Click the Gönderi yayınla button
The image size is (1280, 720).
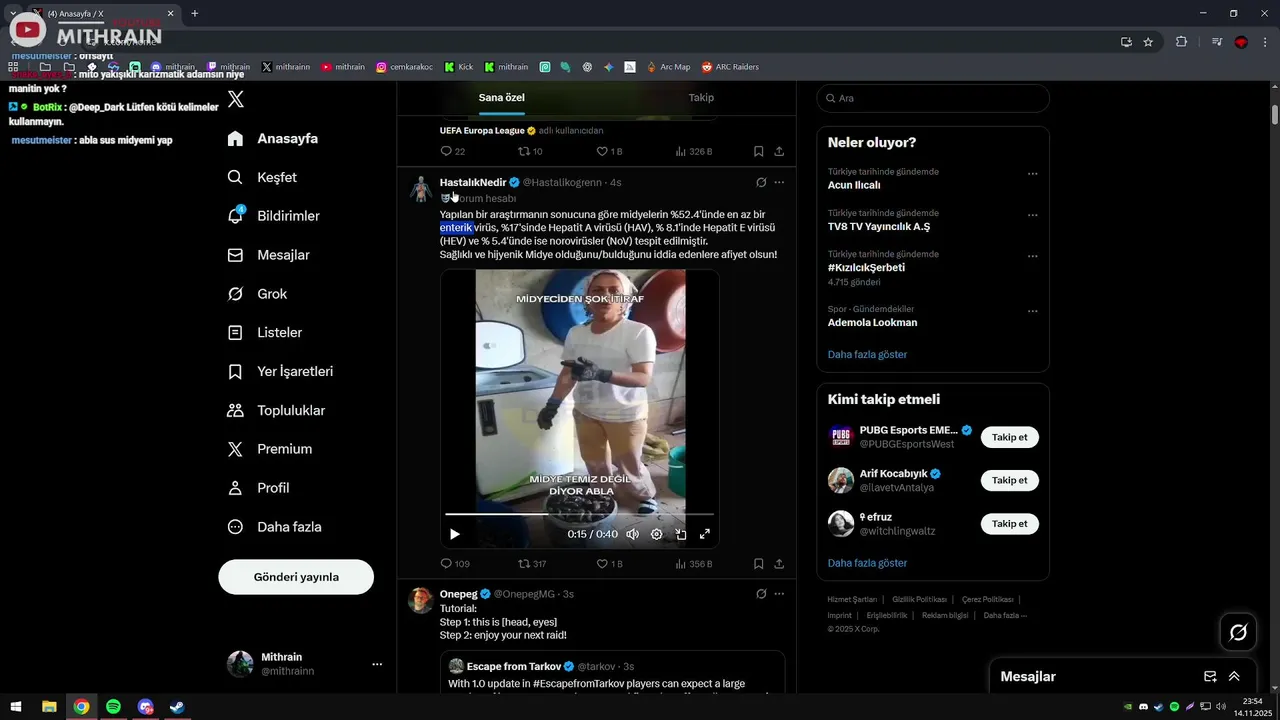tap(296, 577)
